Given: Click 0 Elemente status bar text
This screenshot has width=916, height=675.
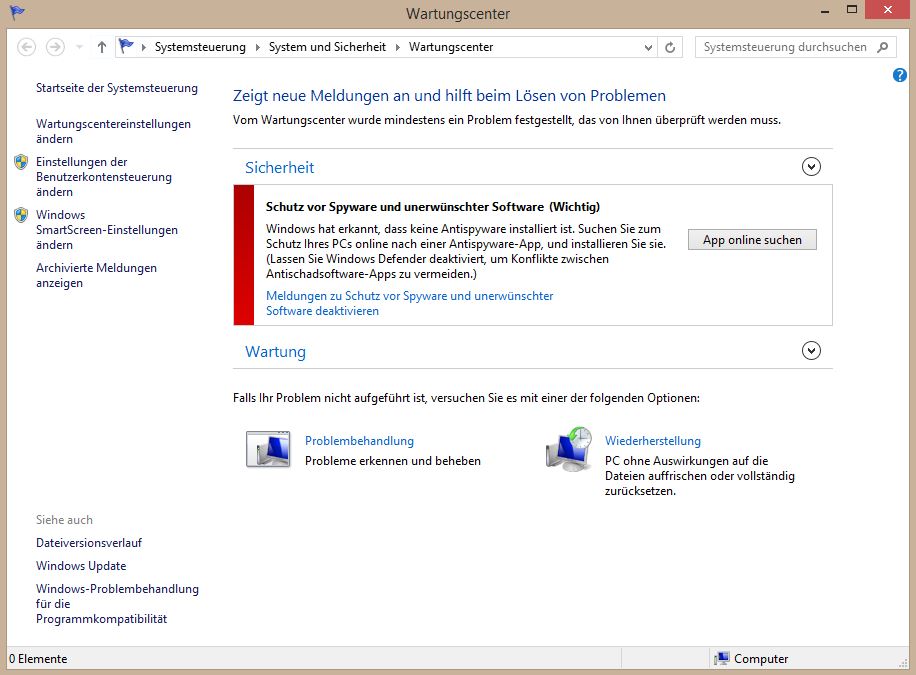Looking at the screenshot, I should coord(38,659).
